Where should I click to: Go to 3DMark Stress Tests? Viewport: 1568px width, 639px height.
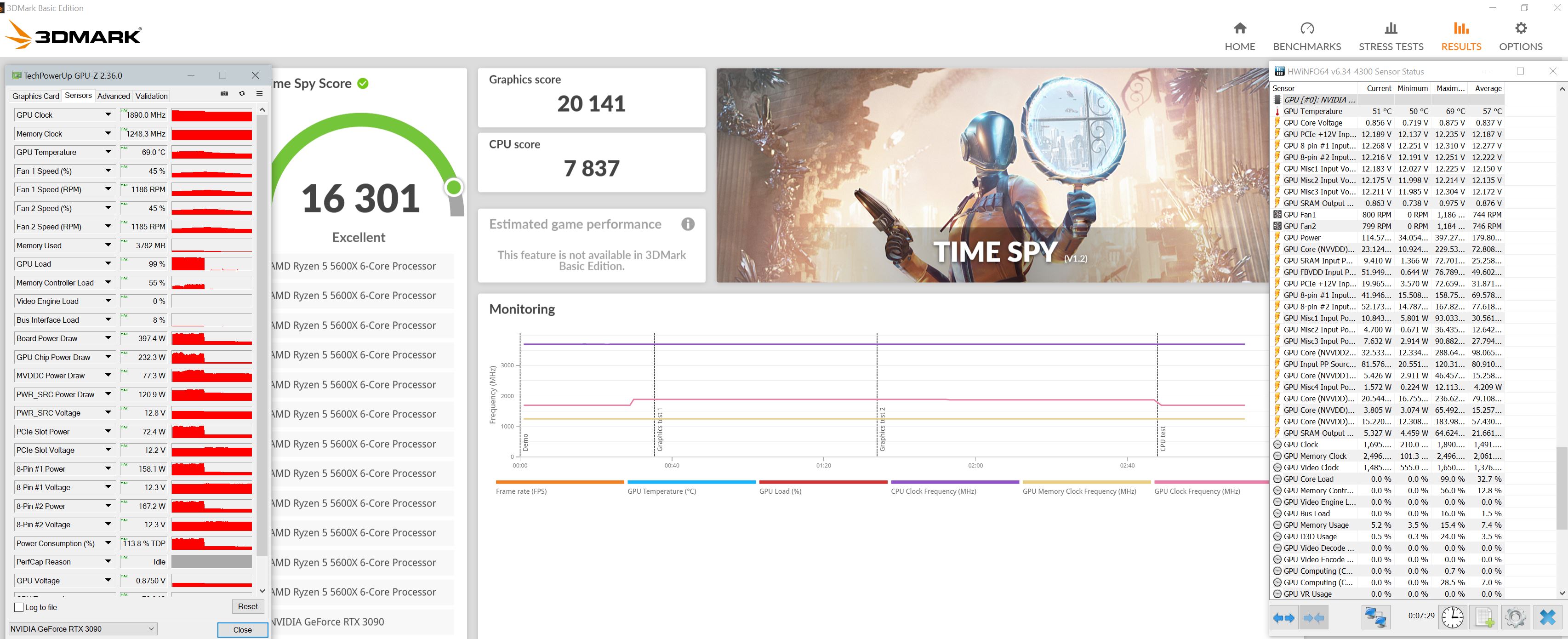click(x=1390, y=36)
